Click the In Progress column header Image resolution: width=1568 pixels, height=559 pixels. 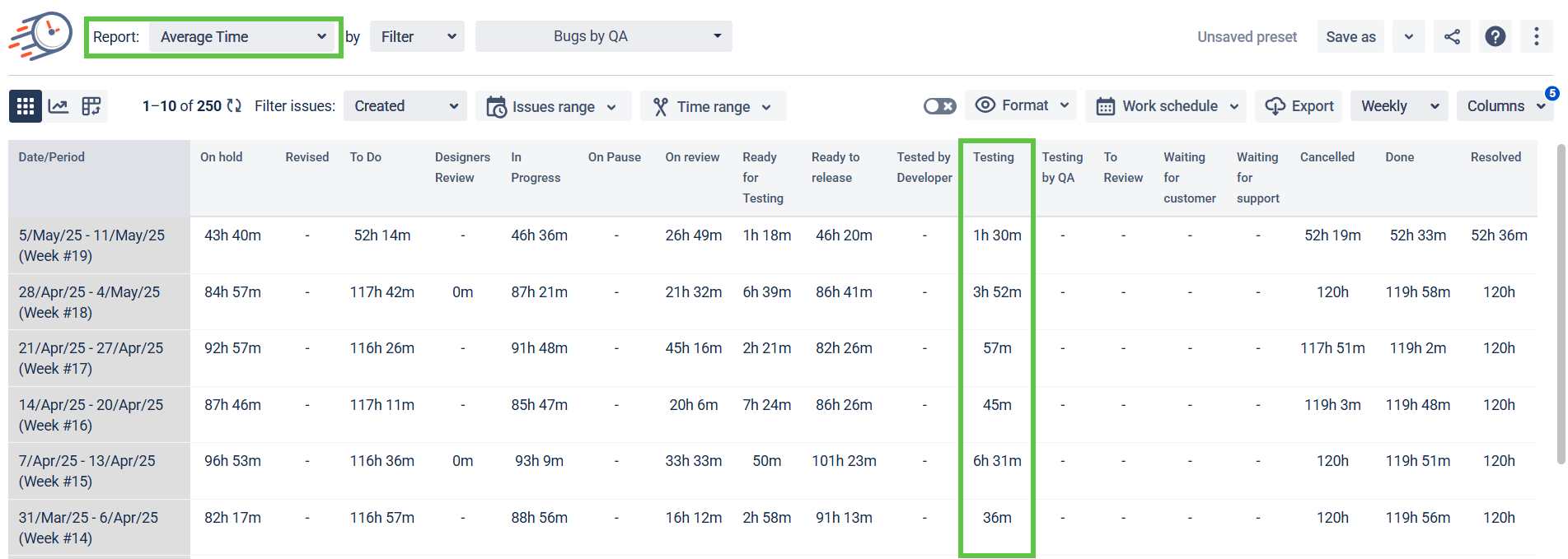click(536, 167)
